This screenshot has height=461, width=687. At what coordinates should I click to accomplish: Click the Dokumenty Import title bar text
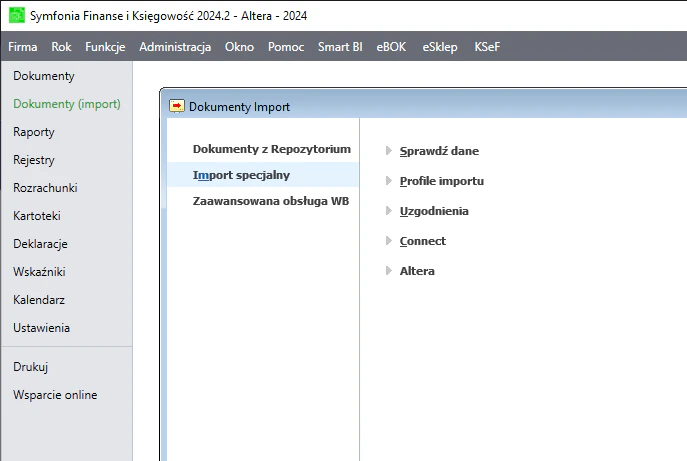239,106
